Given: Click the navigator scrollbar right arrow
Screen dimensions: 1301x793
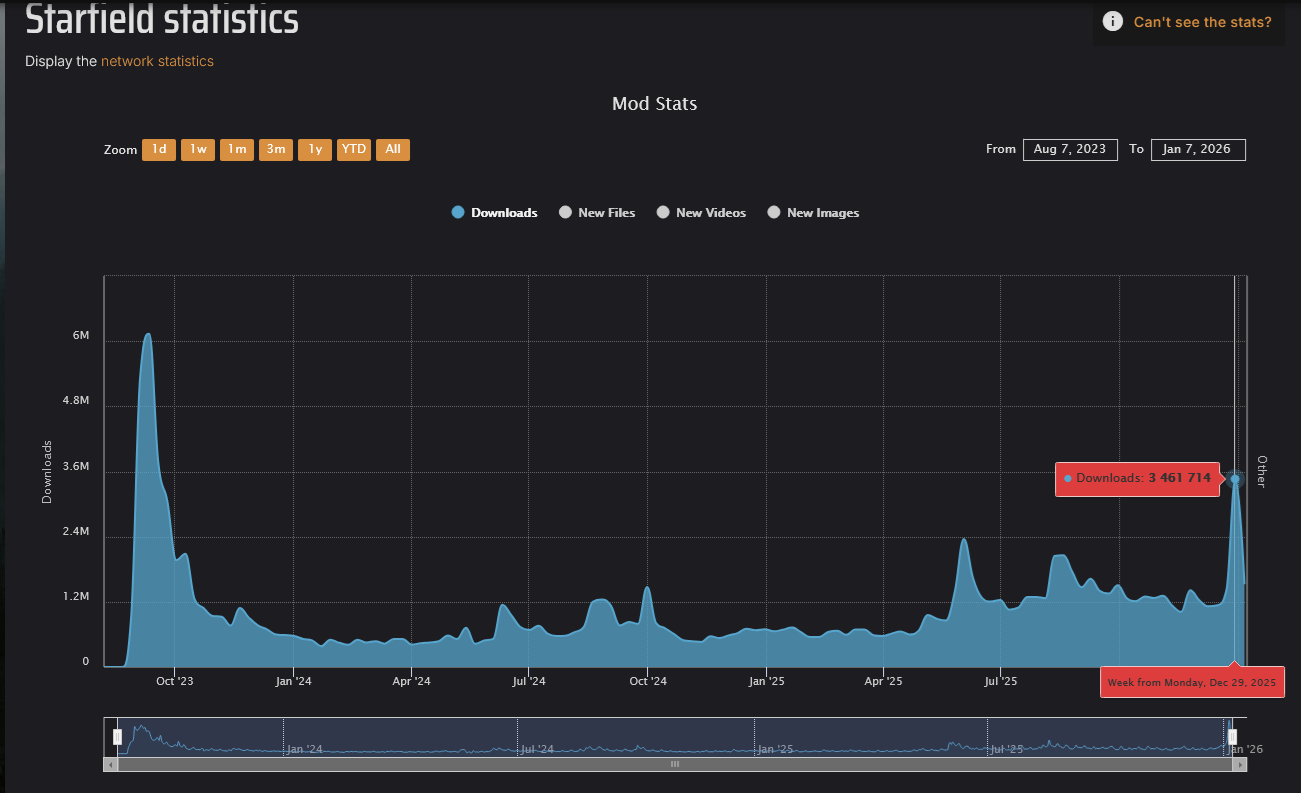Looking at the screenshot, I should (x=1240, y=764).
